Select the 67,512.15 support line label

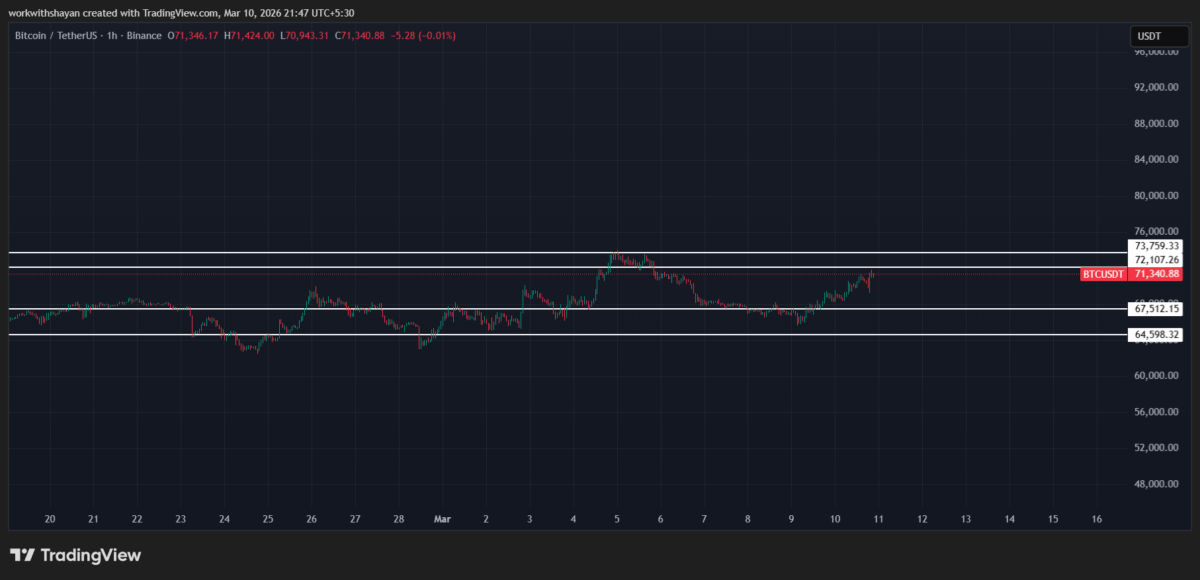1155,310
